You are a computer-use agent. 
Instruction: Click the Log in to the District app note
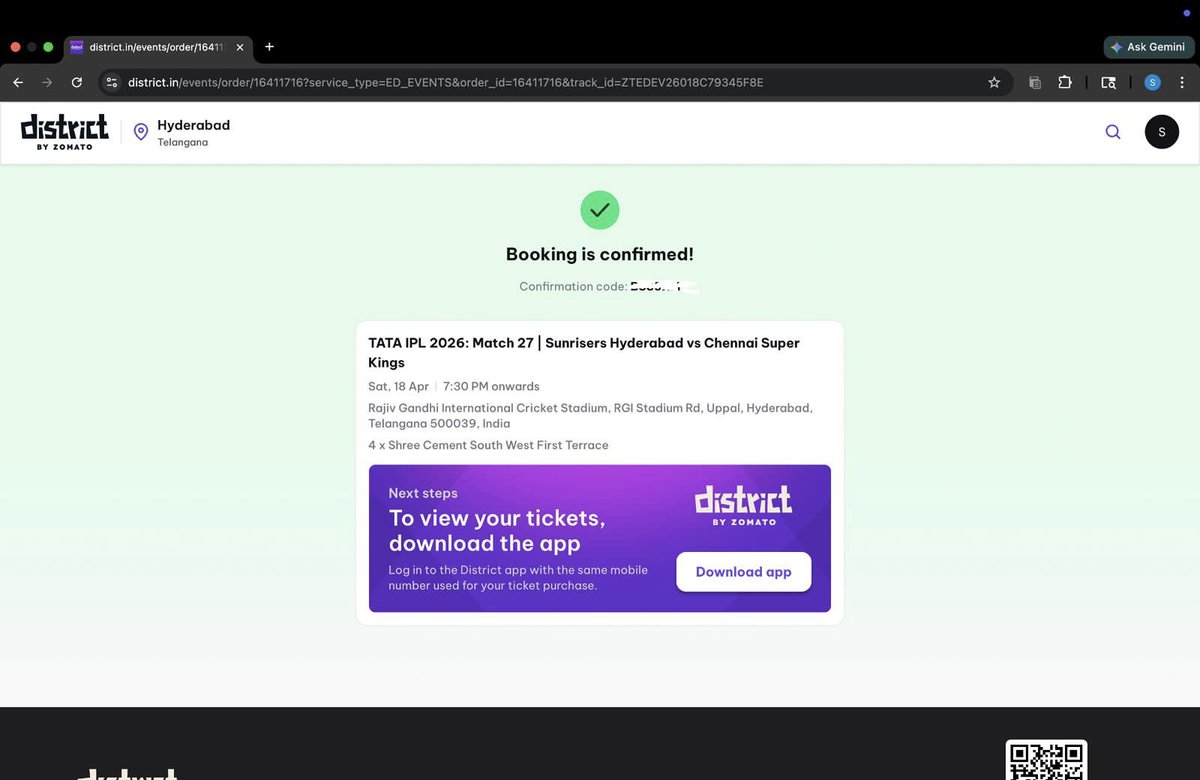coord(518,578)
